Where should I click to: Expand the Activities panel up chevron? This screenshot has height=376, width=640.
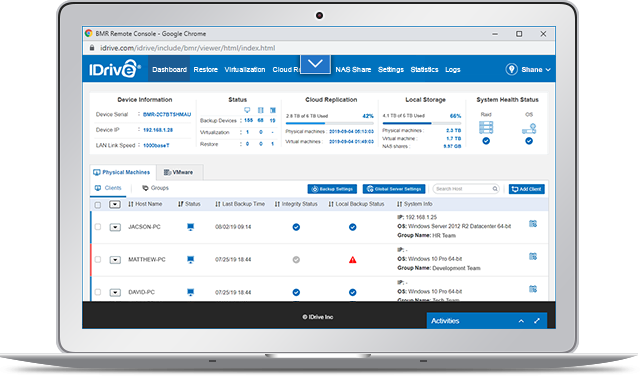click(521, 321)
